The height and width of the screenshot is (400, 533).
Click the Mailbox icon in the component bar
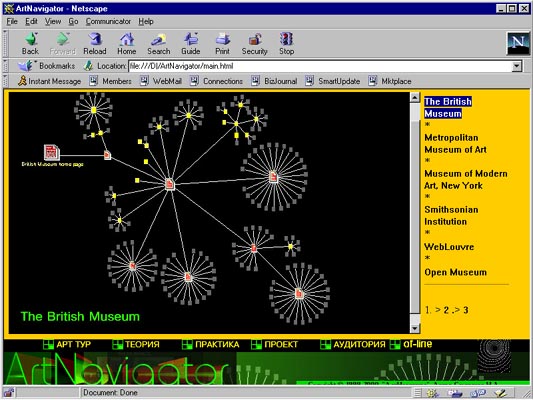(454, 393)
